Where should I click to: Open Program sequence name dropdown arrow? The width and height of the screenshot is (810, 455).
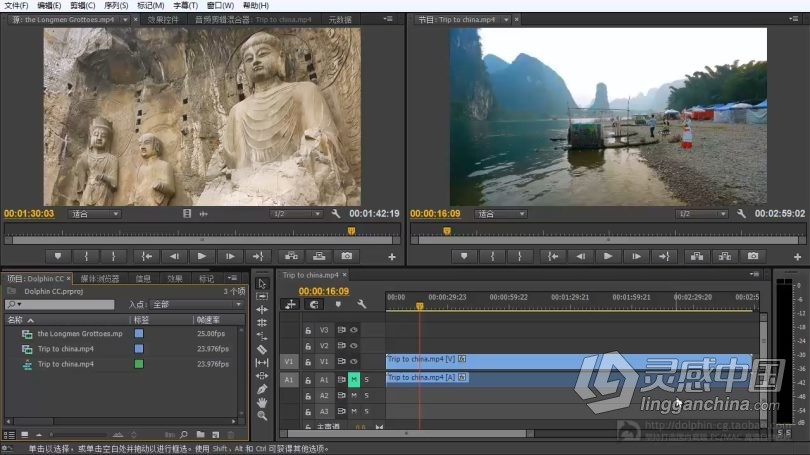tap(506, 20)
